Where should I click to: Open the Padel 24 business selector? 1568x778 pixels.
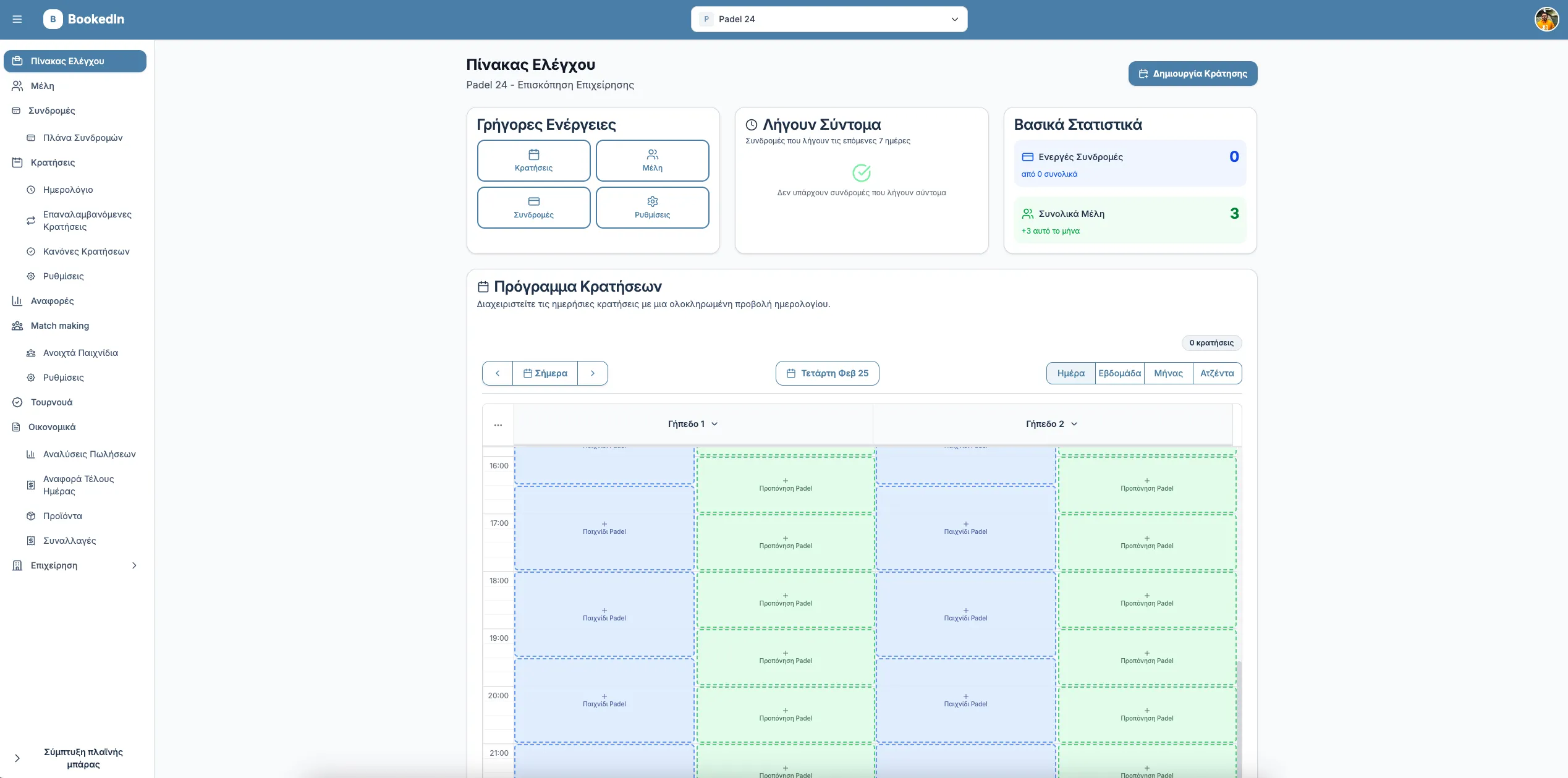point(829,19)
